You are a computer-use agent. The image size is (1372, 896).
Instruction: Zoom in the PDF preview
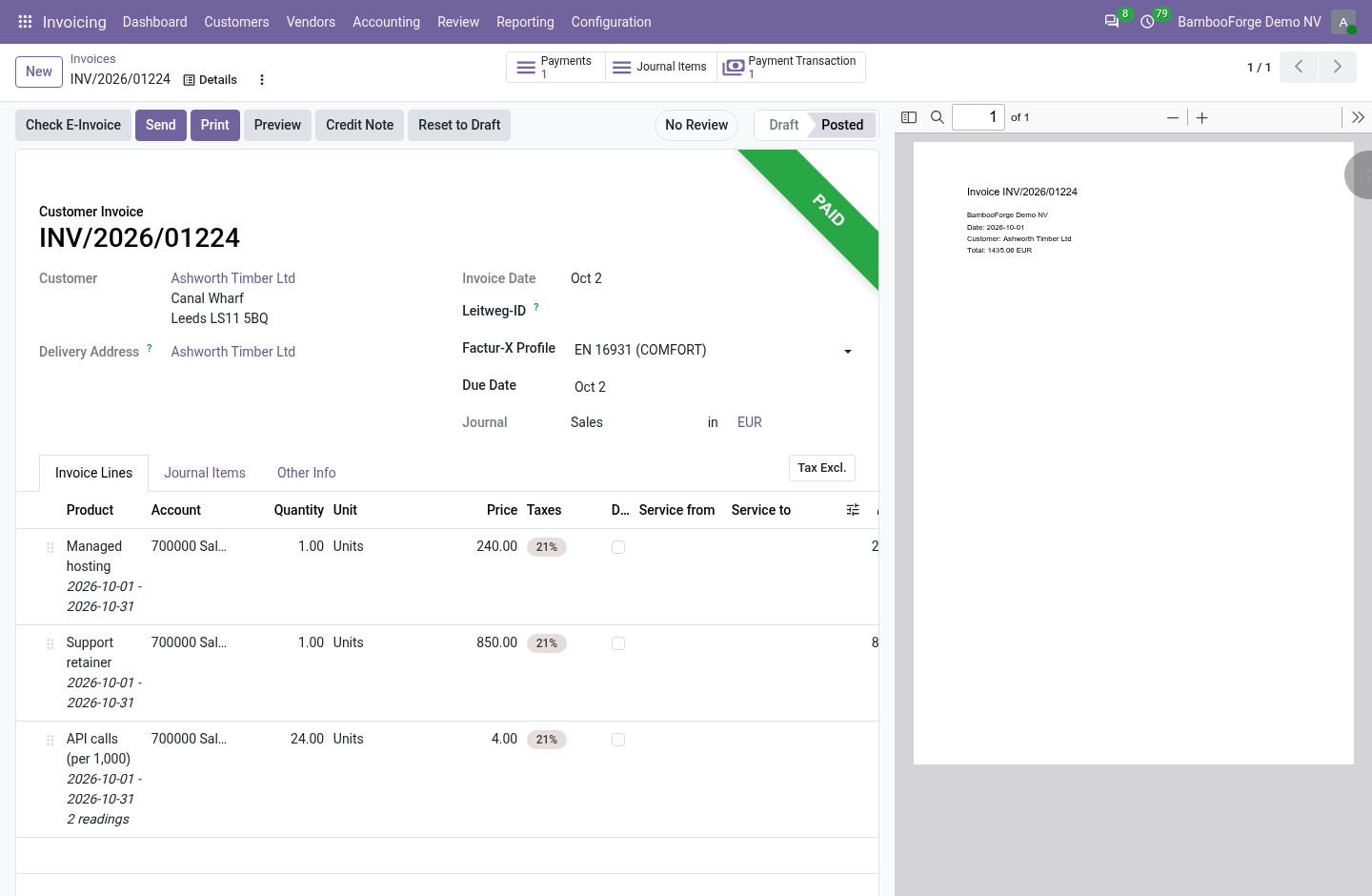(x=1202, y=117)
